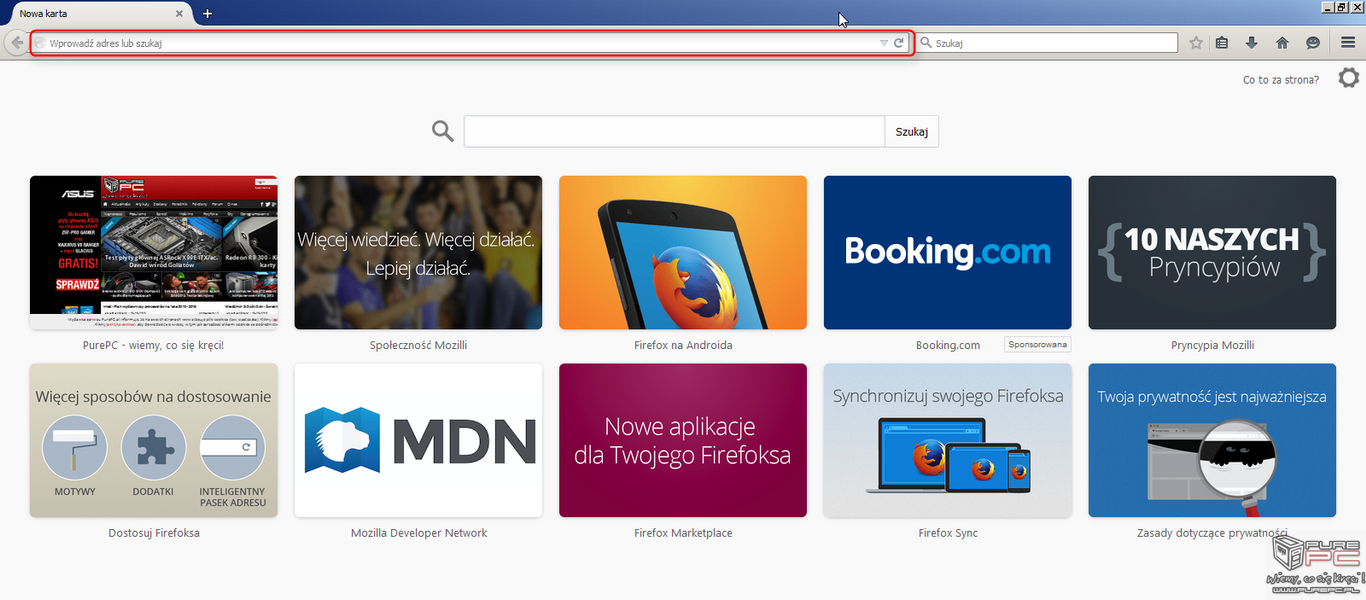The width and height of the screenshot is (1366, 600).
Task: Expand the address bar history dropdown
Action: coord(883,43)
